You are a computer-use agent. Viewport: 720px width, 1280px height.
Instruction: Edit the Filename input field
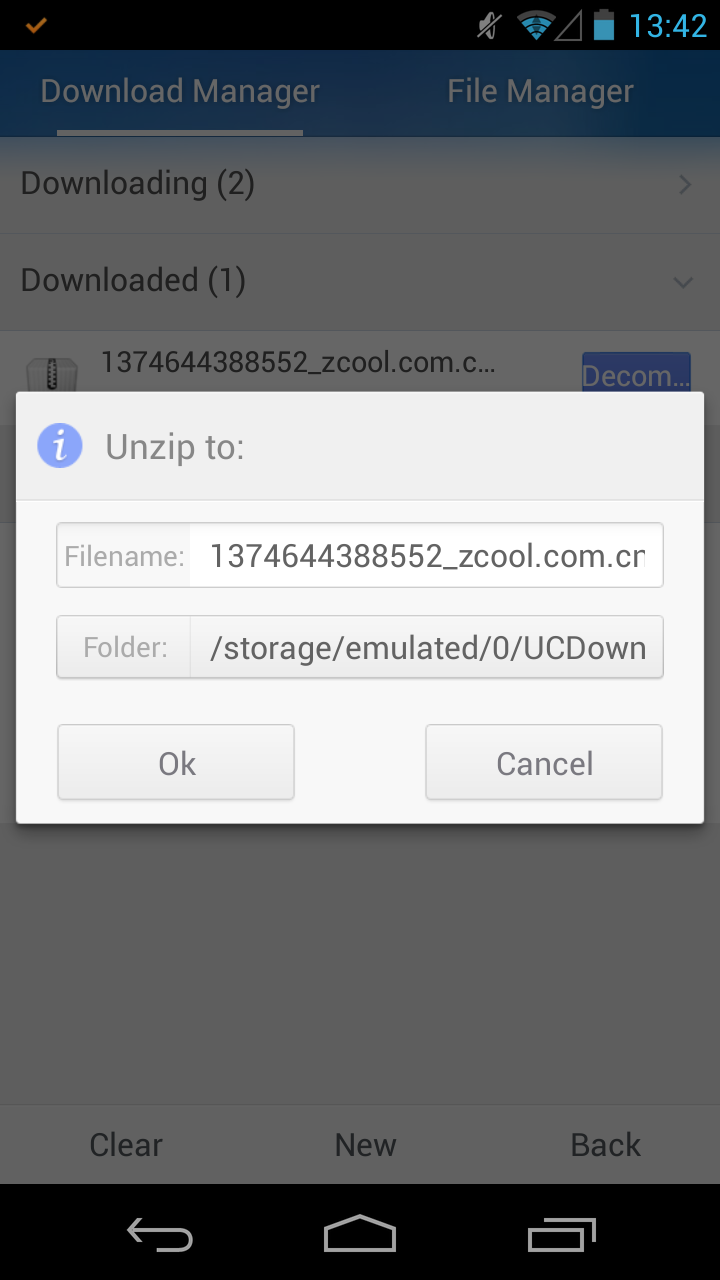426,555
